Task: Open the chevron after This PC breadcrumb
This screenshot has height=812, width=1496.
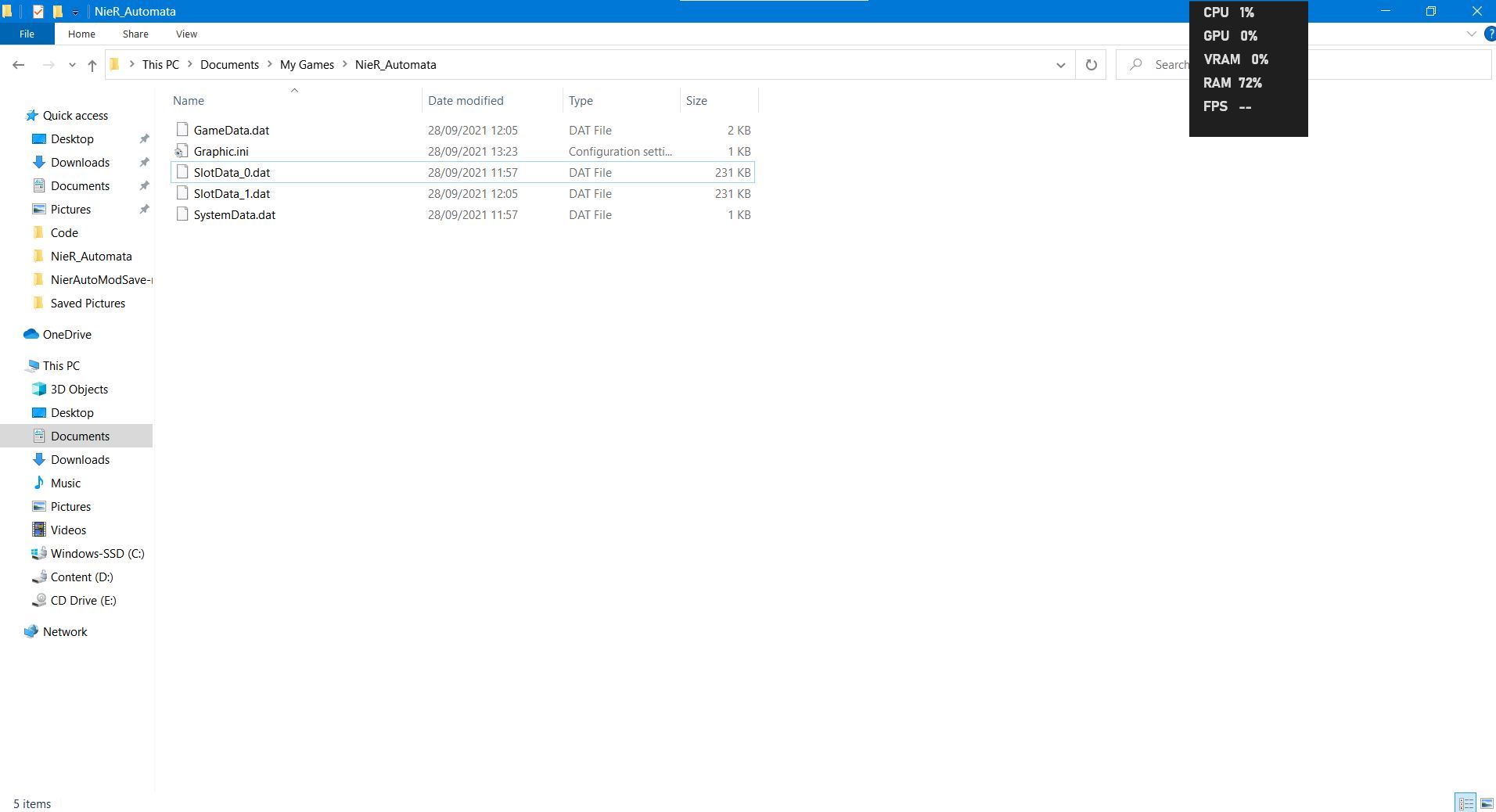Action: click(x=190, y=65)
